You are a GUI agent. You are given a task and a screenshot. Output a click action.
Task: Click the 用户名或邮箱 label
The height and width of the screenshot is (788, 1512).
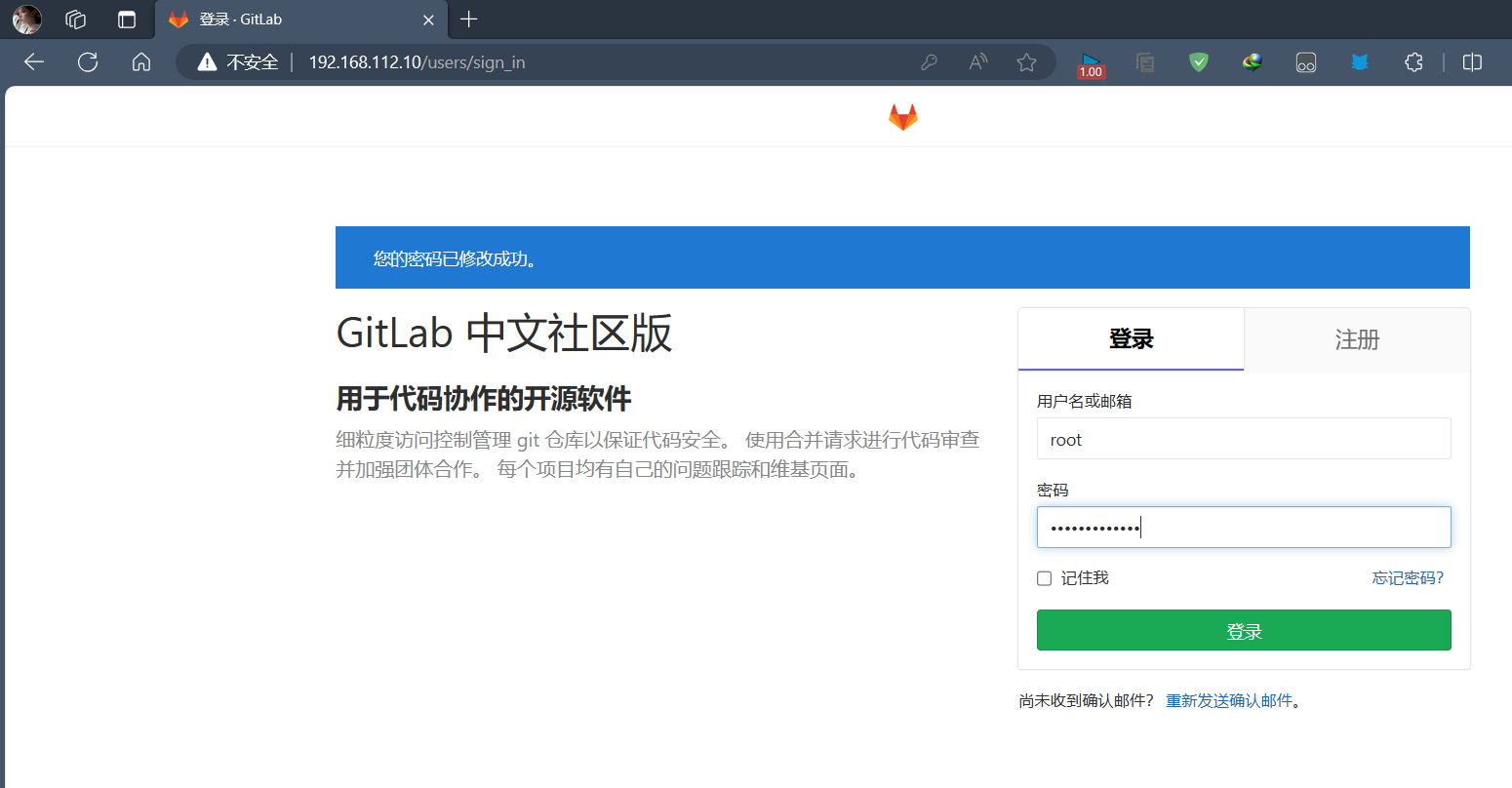1085,402
